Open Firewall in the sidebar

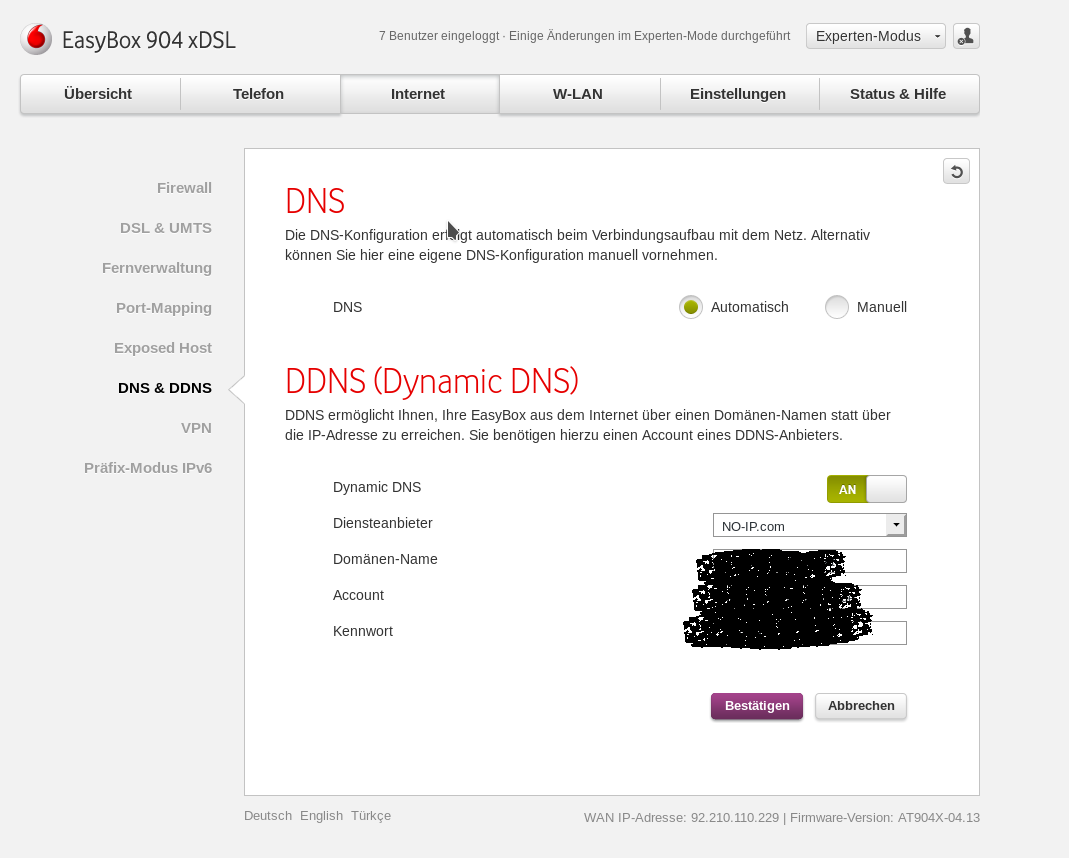pos(184,188)
